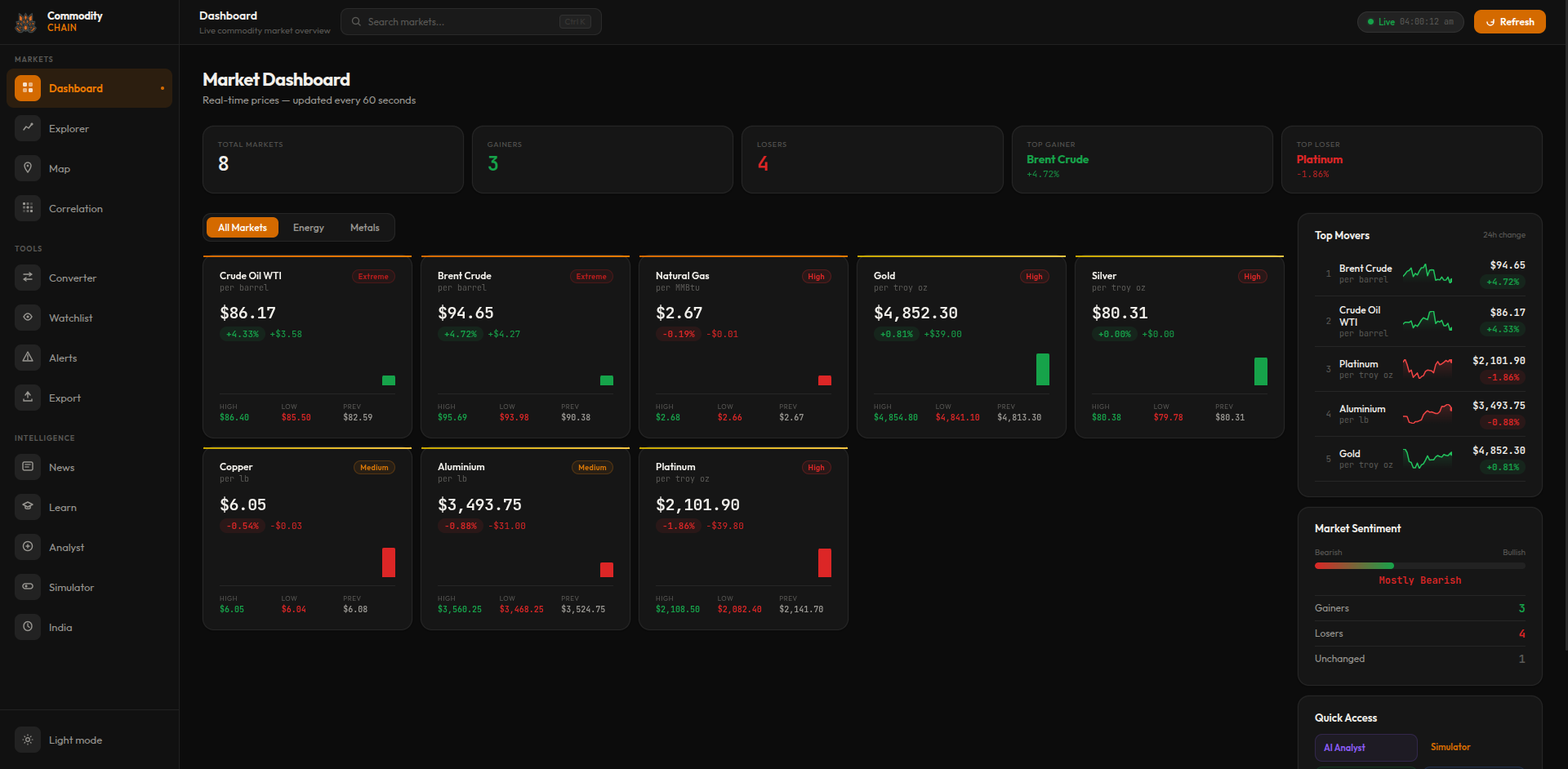This screenshot has width=1568, height=769.
Task: Click the Watchlist eye icon
Action: point(28,317)
